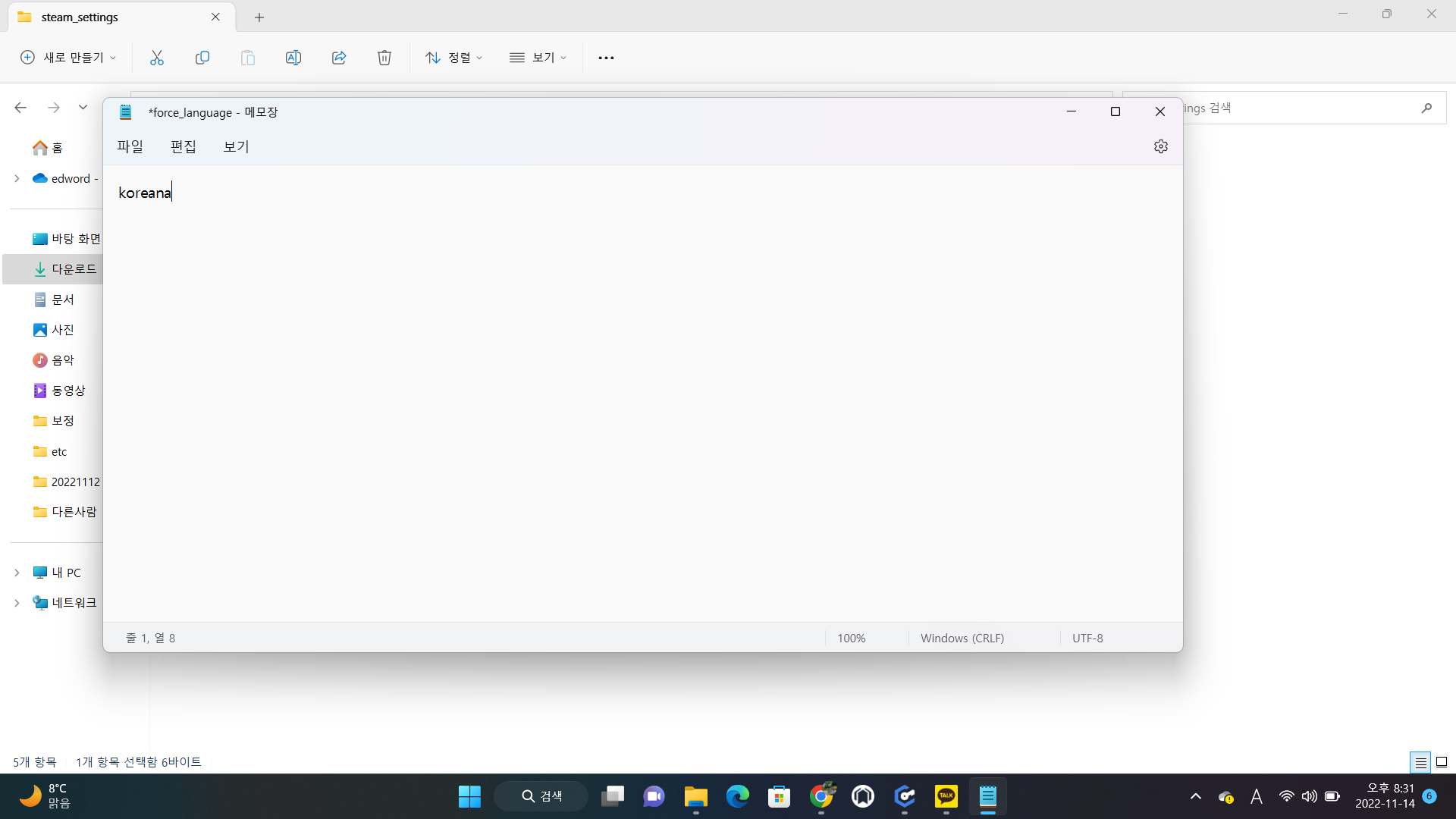The height and width of the screenshot is (819, 1456).
Task: Click the taskbar 검색 search button
Action: coord(541,796)
